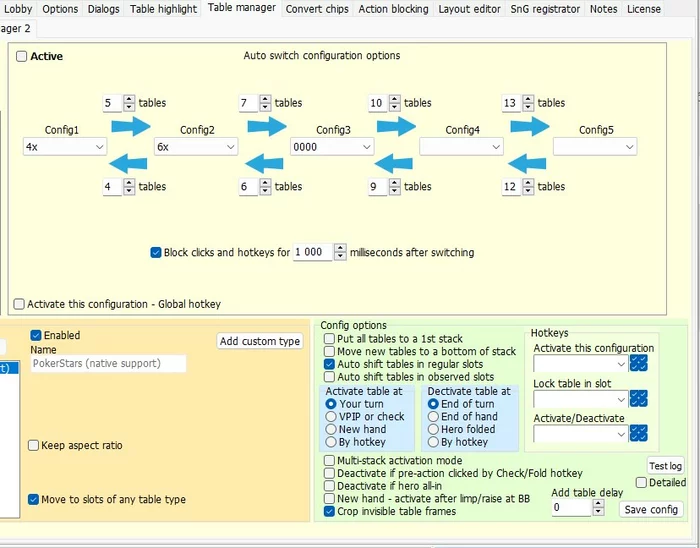Select By hotkey under Activate table at

(x=331, y=442)
